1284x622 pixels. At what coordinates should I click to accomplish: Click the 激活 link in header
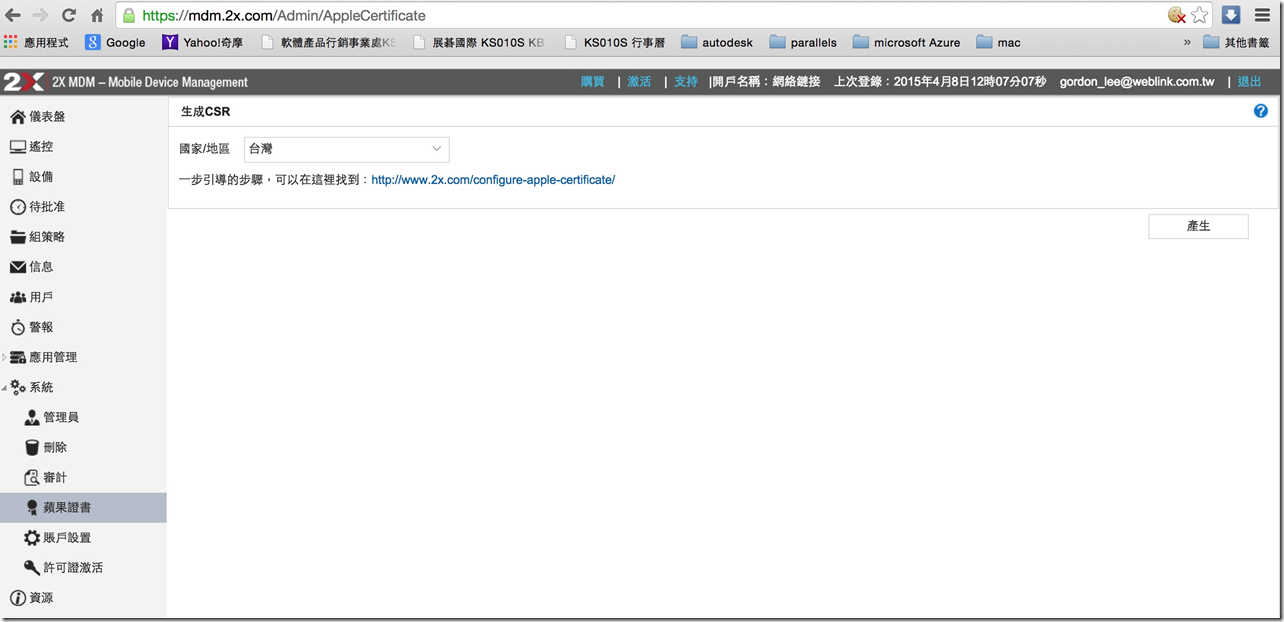coord(639,82)
